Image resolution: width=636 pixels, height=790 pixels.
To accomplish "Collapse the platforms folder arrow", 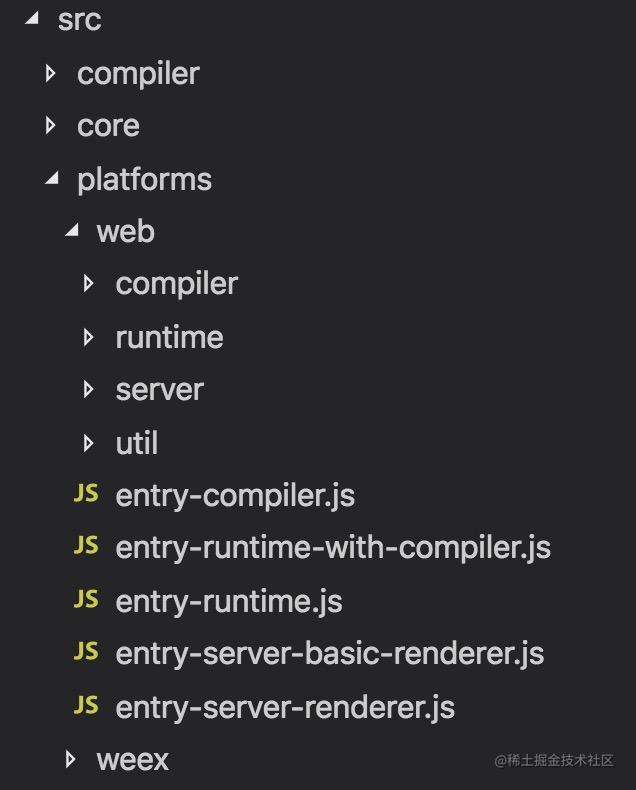I will 52,177.
